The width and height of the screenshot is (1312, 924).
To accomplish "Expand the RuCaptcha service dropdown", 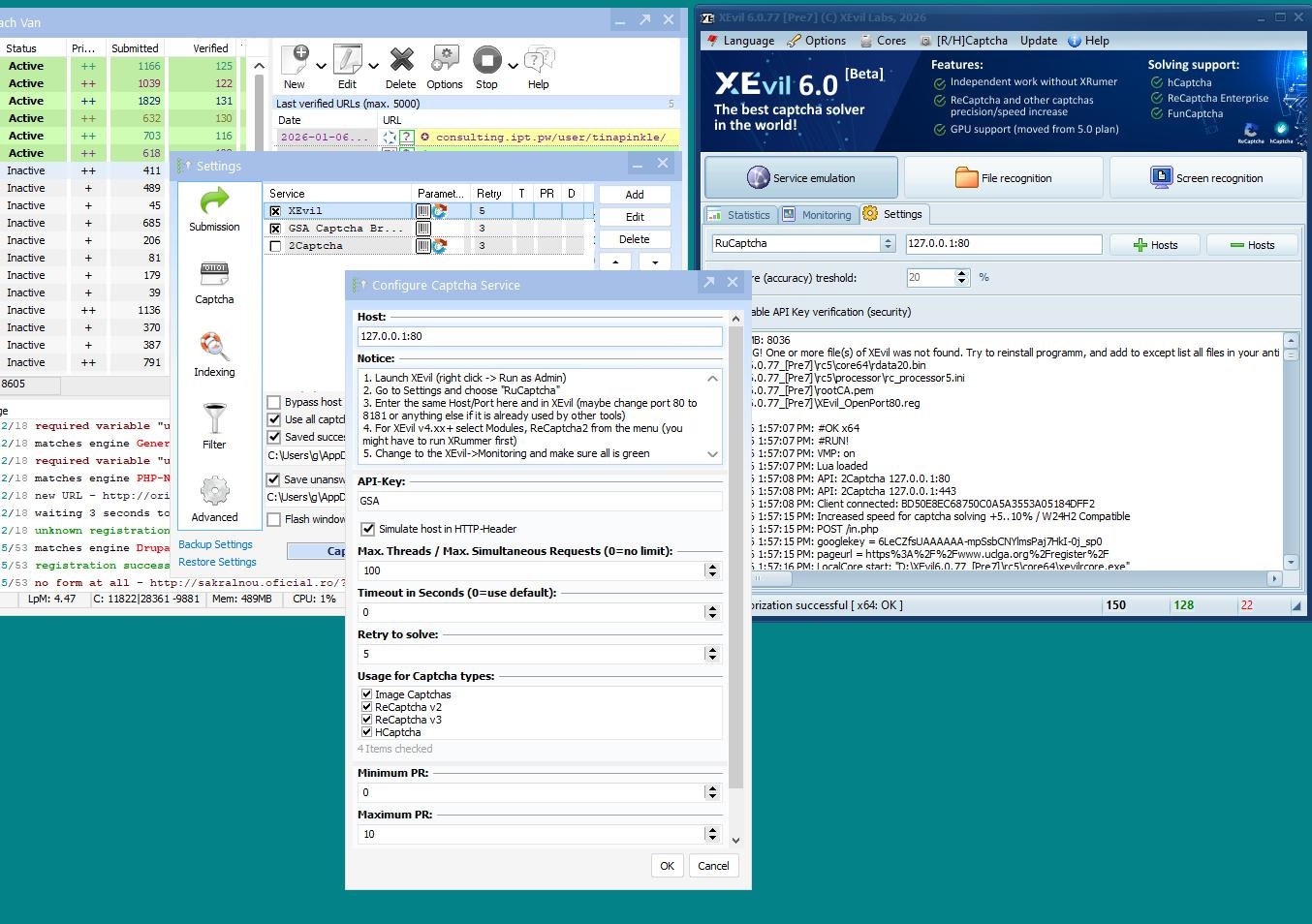I will [x=888, y=244].
